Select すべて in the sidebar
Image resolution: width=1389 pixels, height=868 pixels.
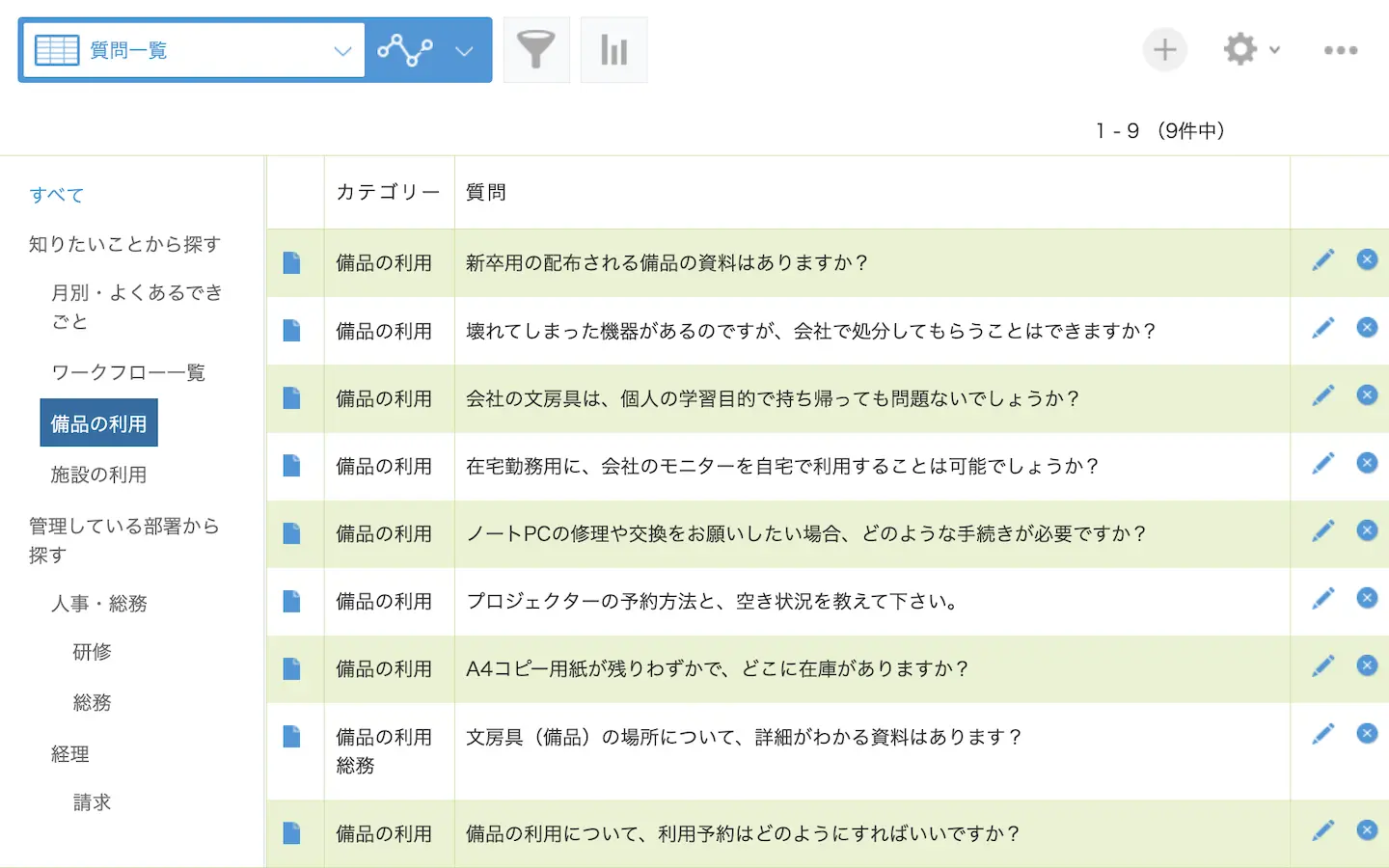click(x=57, y=195)
